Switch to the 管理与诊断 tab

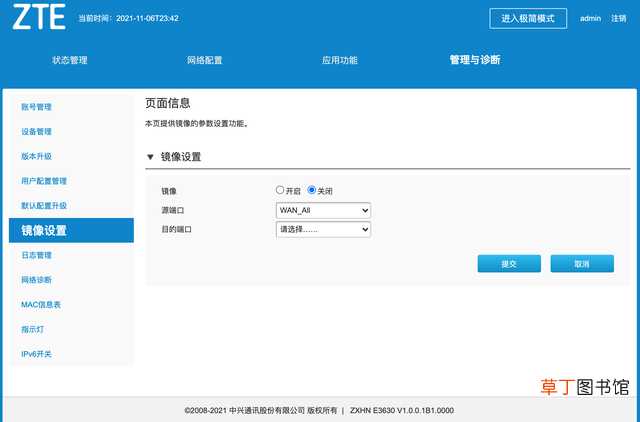475,60
